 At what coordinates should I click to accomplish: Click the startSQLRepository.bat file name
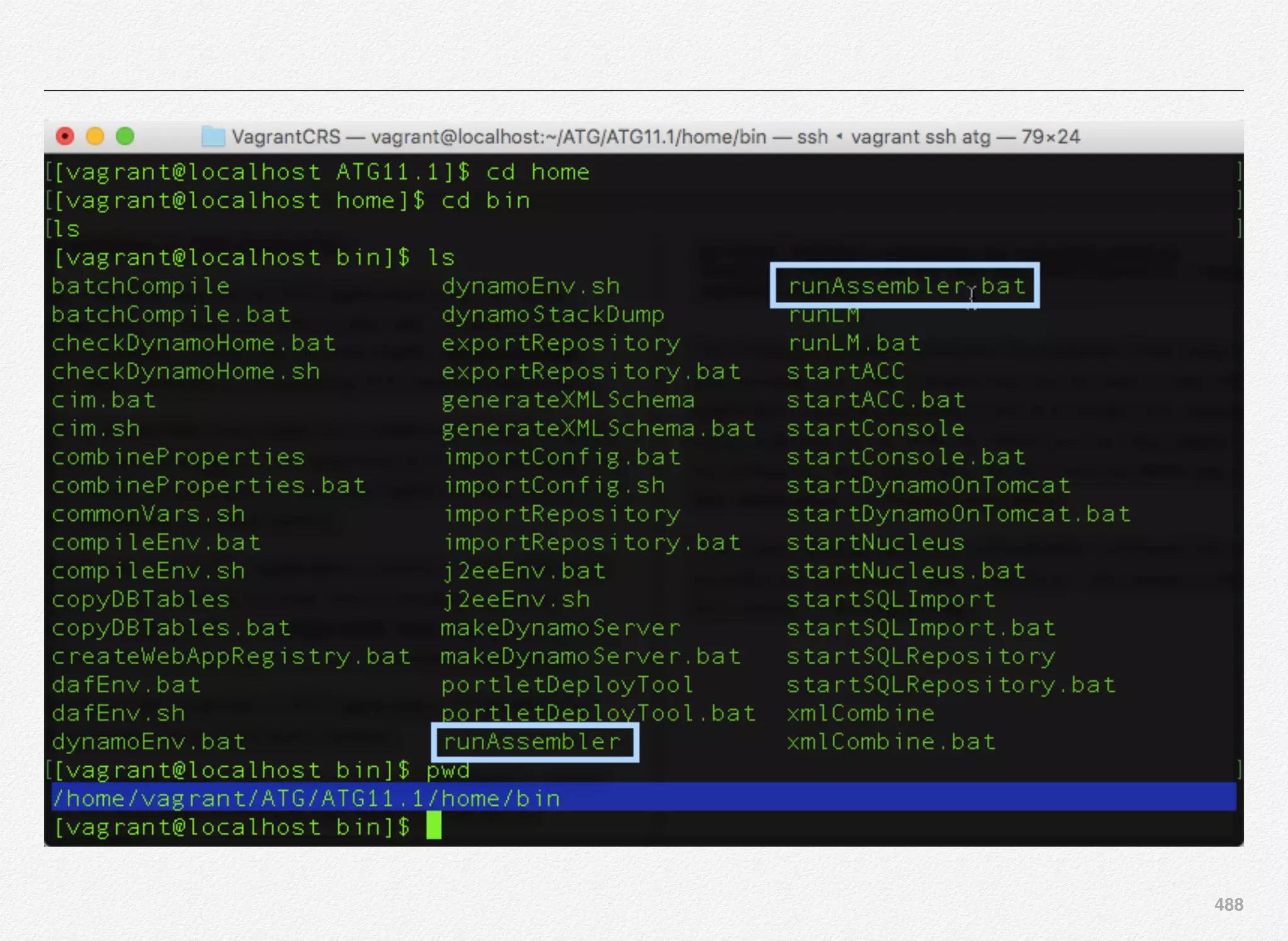(x=951, y=685)
